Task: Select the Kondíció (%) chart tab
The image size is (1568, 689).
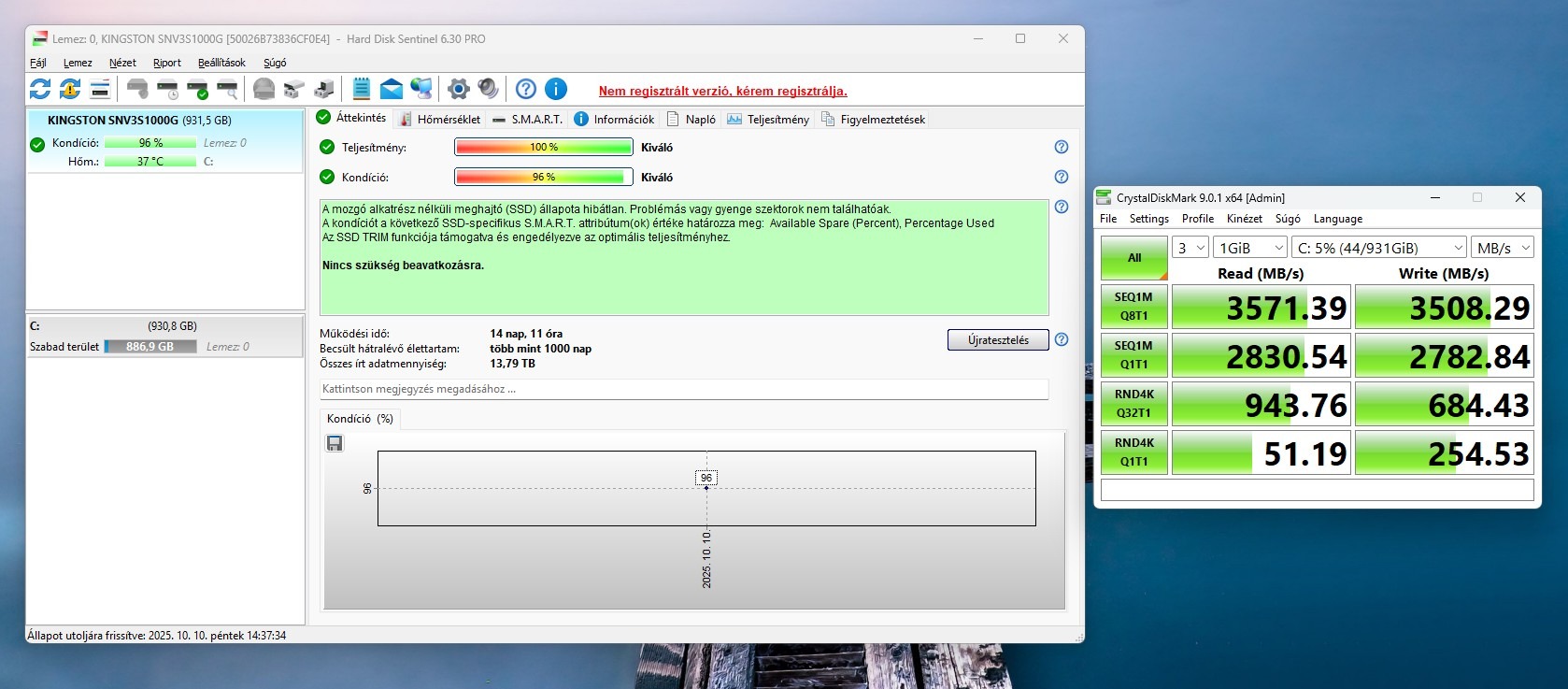Action: tap(360, 419)
